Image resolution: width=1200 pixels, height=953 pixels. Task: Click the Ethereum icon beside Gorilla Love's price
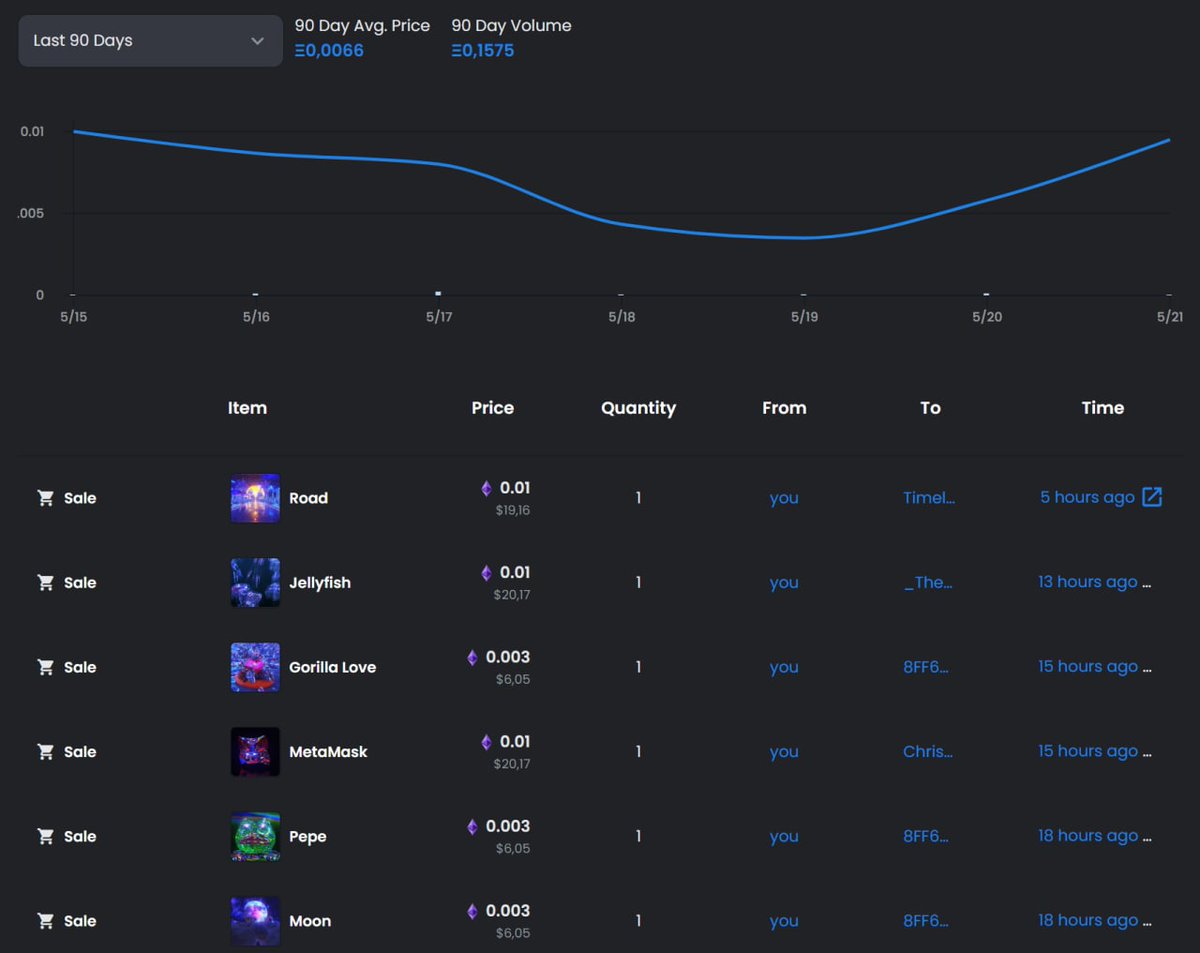473,657
